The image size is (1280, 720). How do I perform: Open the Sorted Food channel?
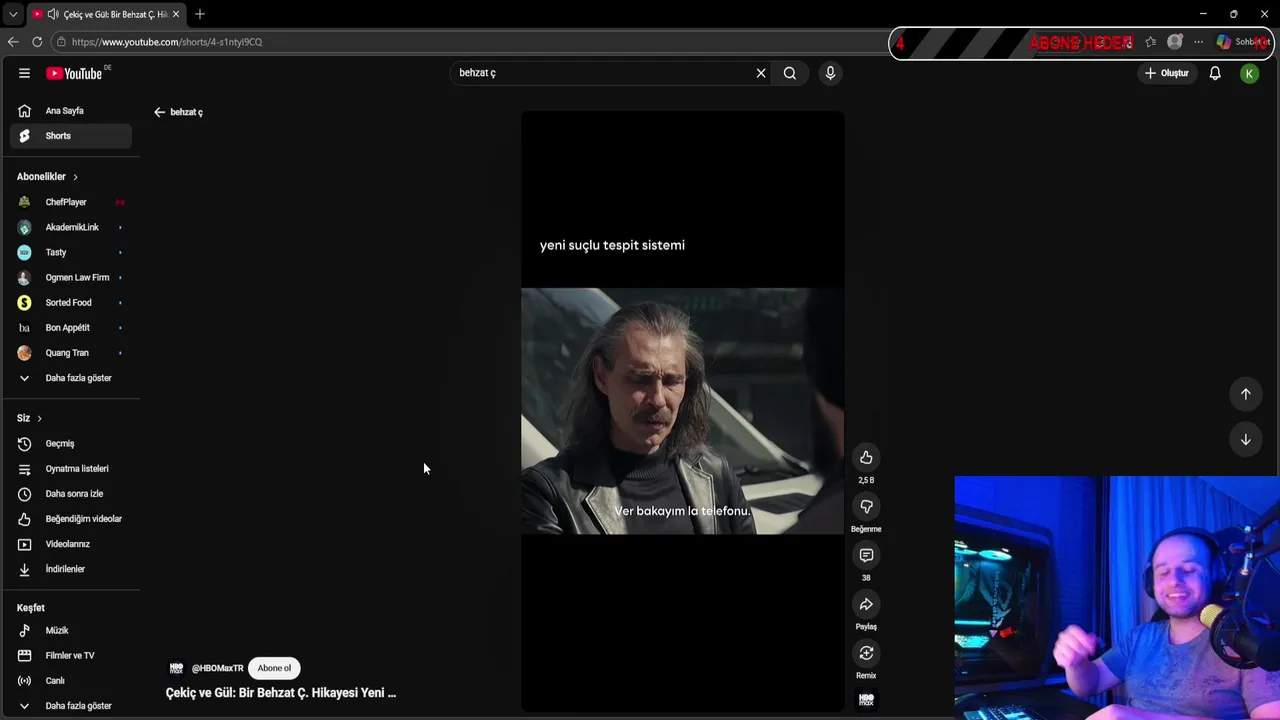point(70,302)
